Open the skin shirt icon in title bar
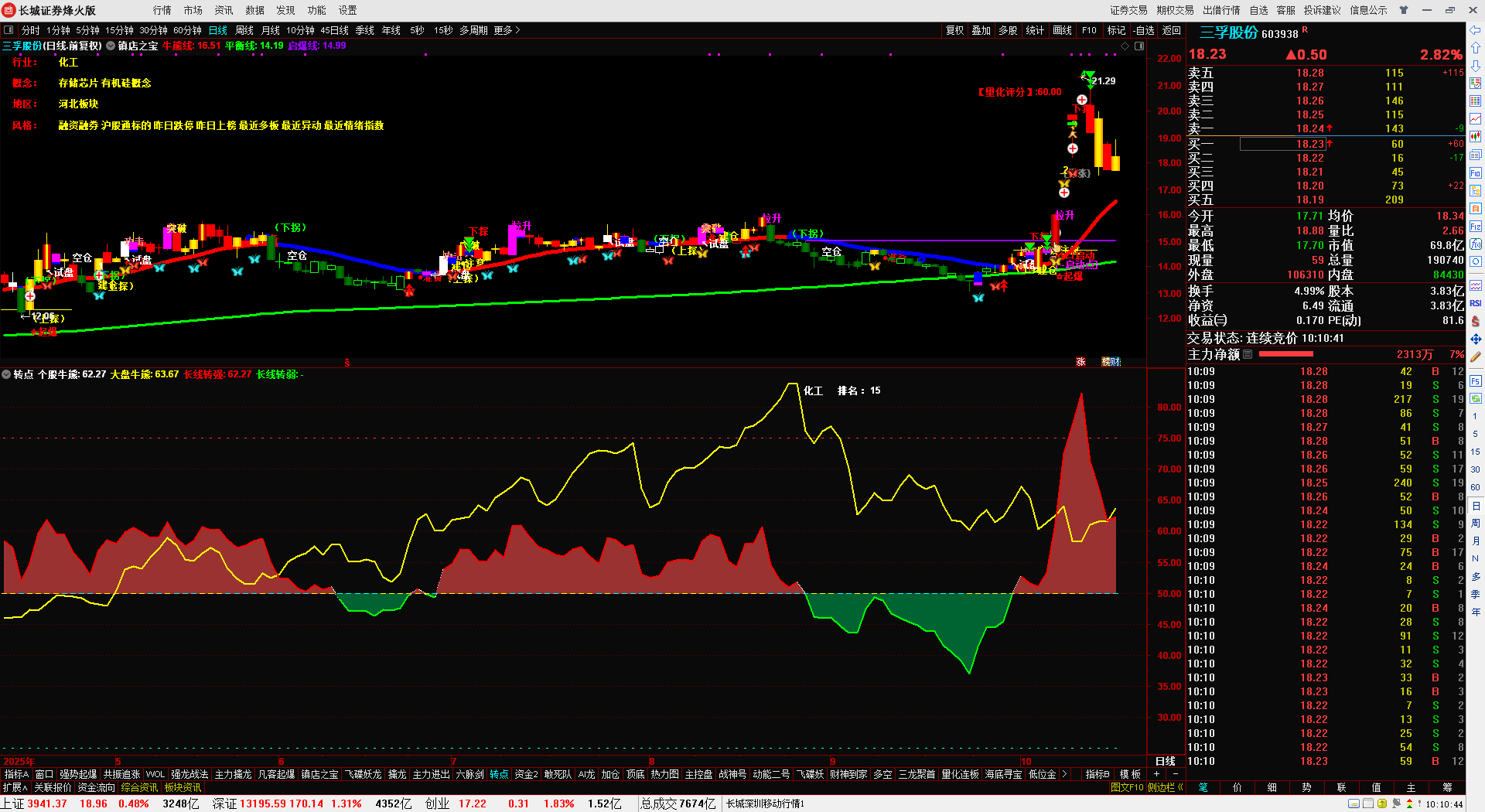Viewport: 1485px width, 812px height. click(x=1404, y=10)
